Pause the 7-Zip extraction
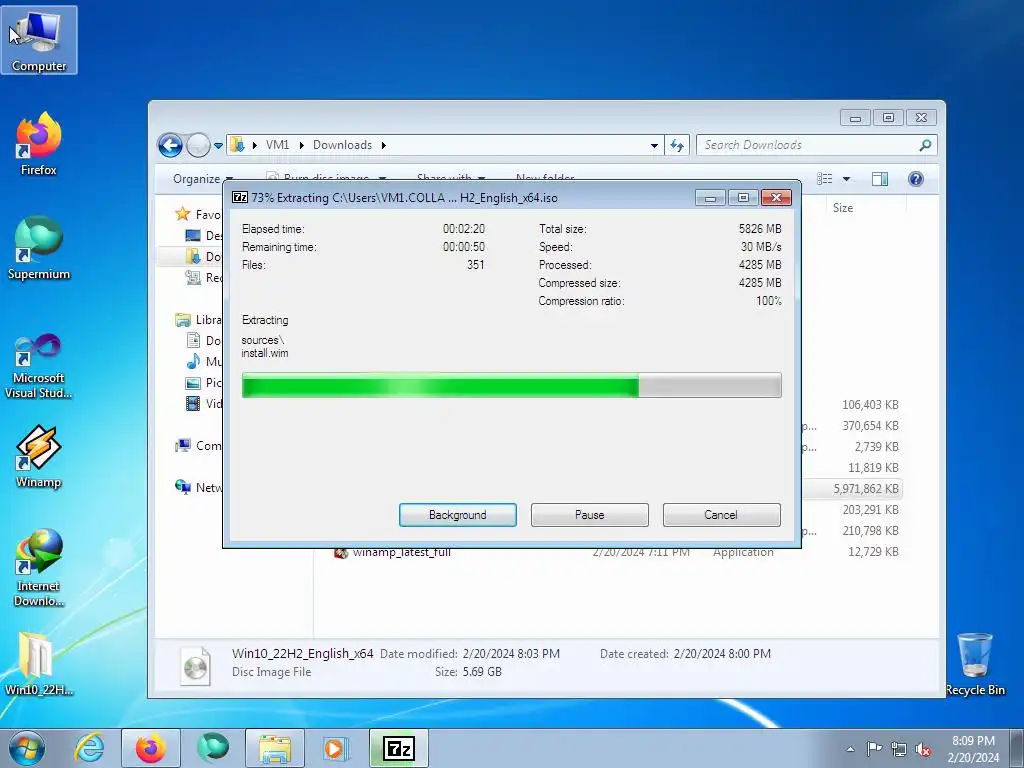The image size is (1024, 768). 590,515
